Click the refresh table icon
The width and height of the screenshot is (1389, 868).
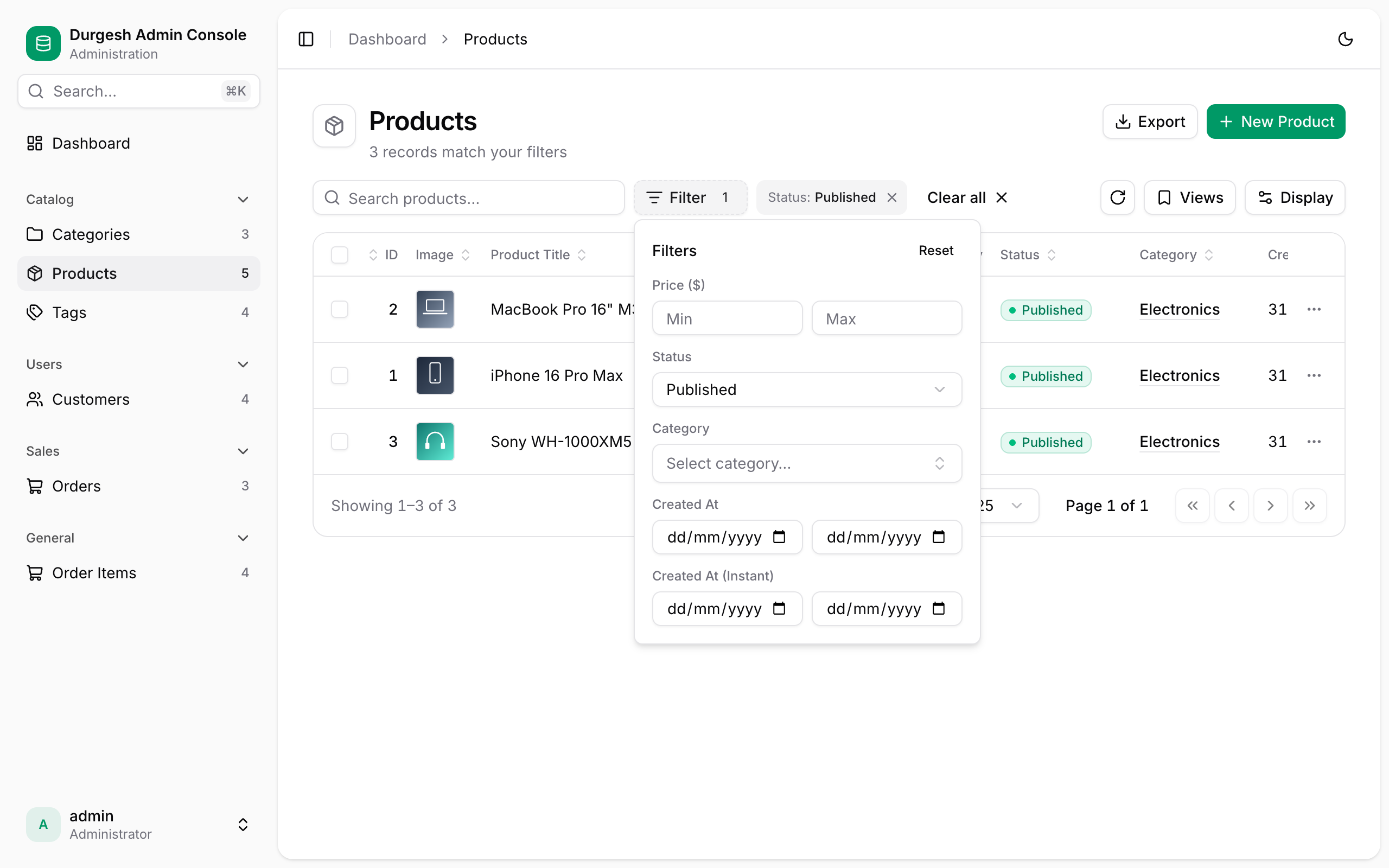1118,197
